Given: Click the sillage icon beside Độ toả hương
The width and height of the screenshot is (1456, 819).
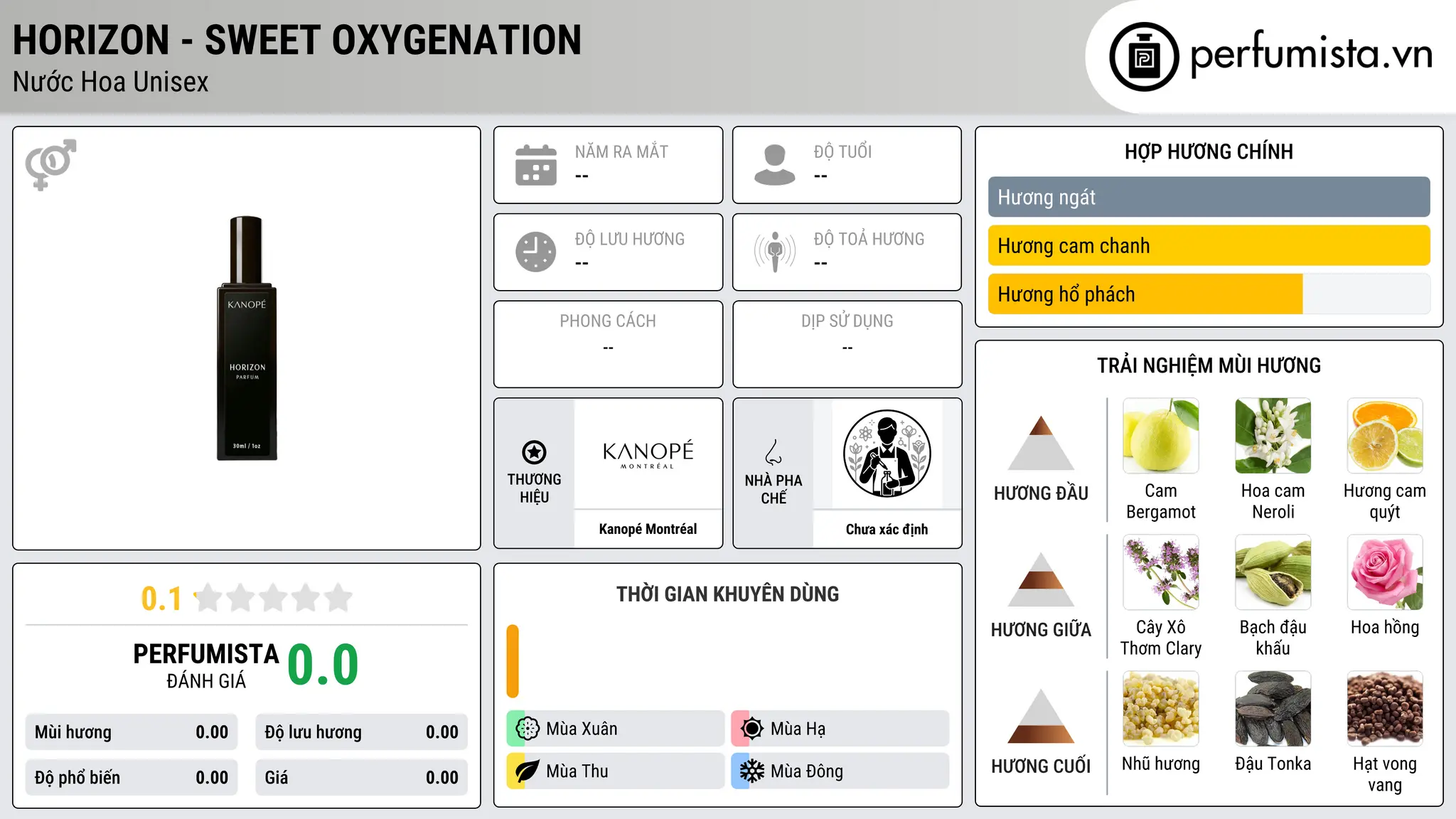Looking at the screenshot, I should (x=775, y=252).
